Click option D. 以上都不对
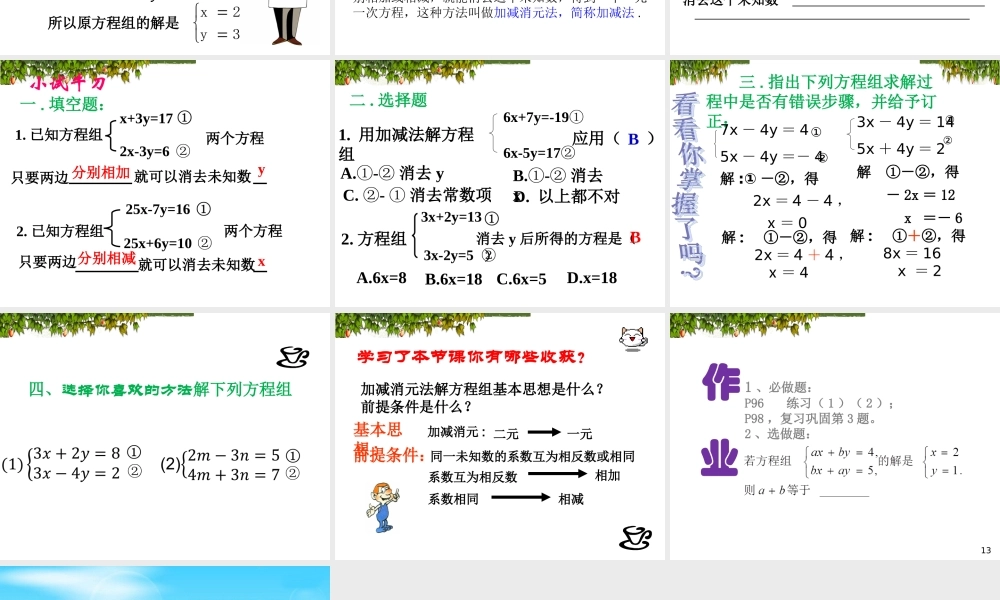The image size is (1000, 600). tap(567, 196)
